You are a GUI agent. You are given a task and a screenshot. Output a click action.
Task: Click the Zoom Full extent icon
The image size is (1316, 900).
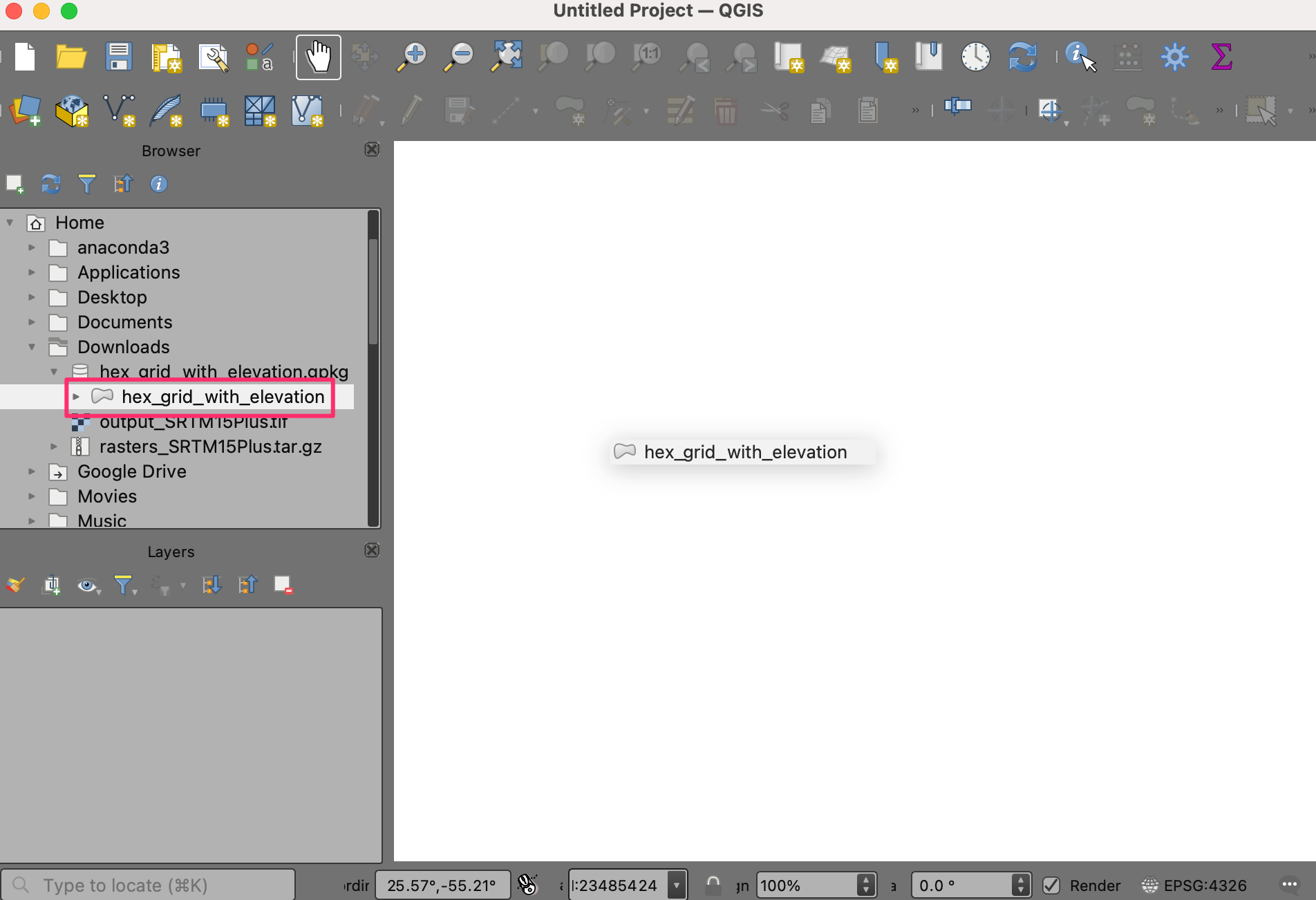(x=507, y=57)
